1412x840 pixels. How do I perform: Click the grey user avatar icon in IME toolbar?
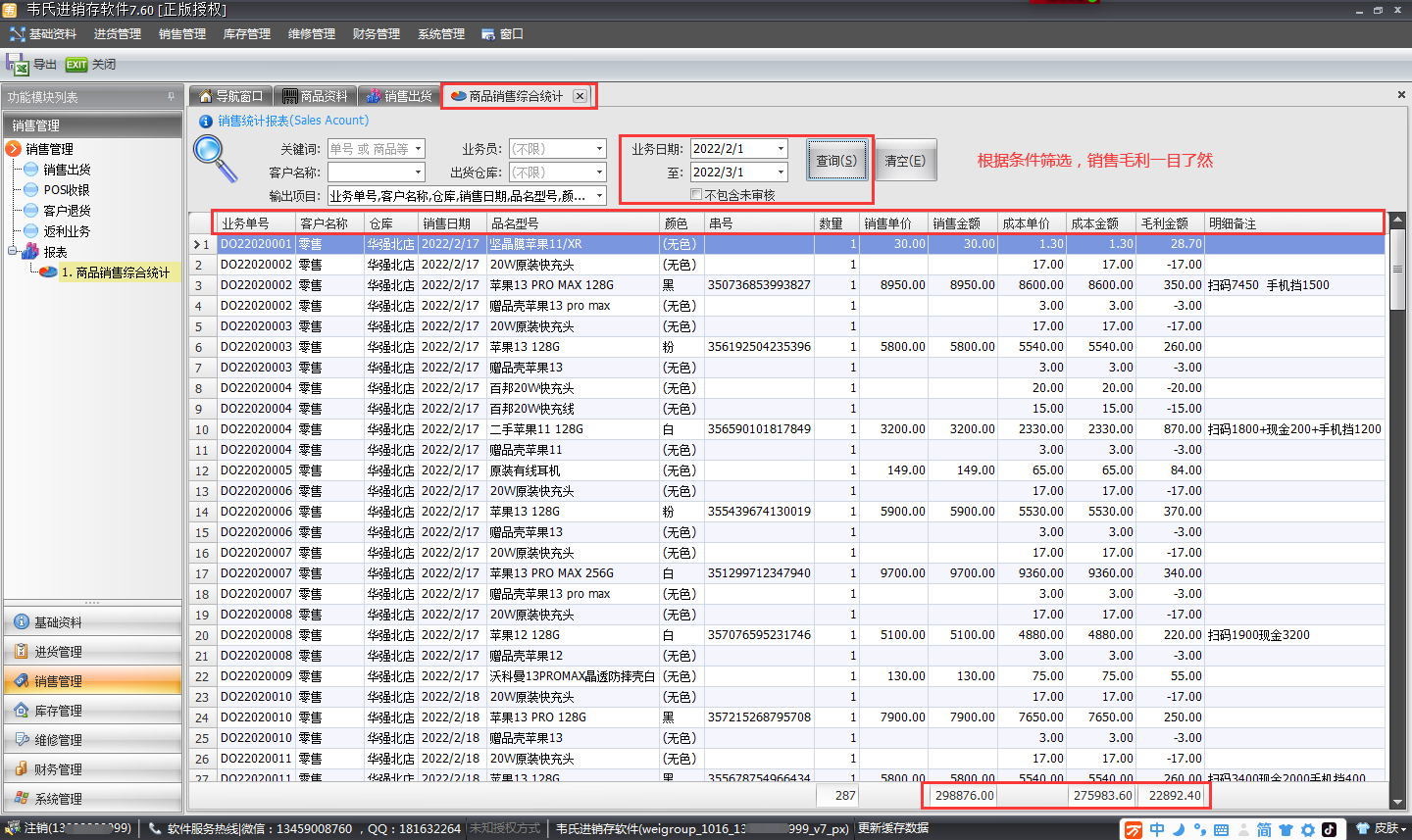point(1243,830)
